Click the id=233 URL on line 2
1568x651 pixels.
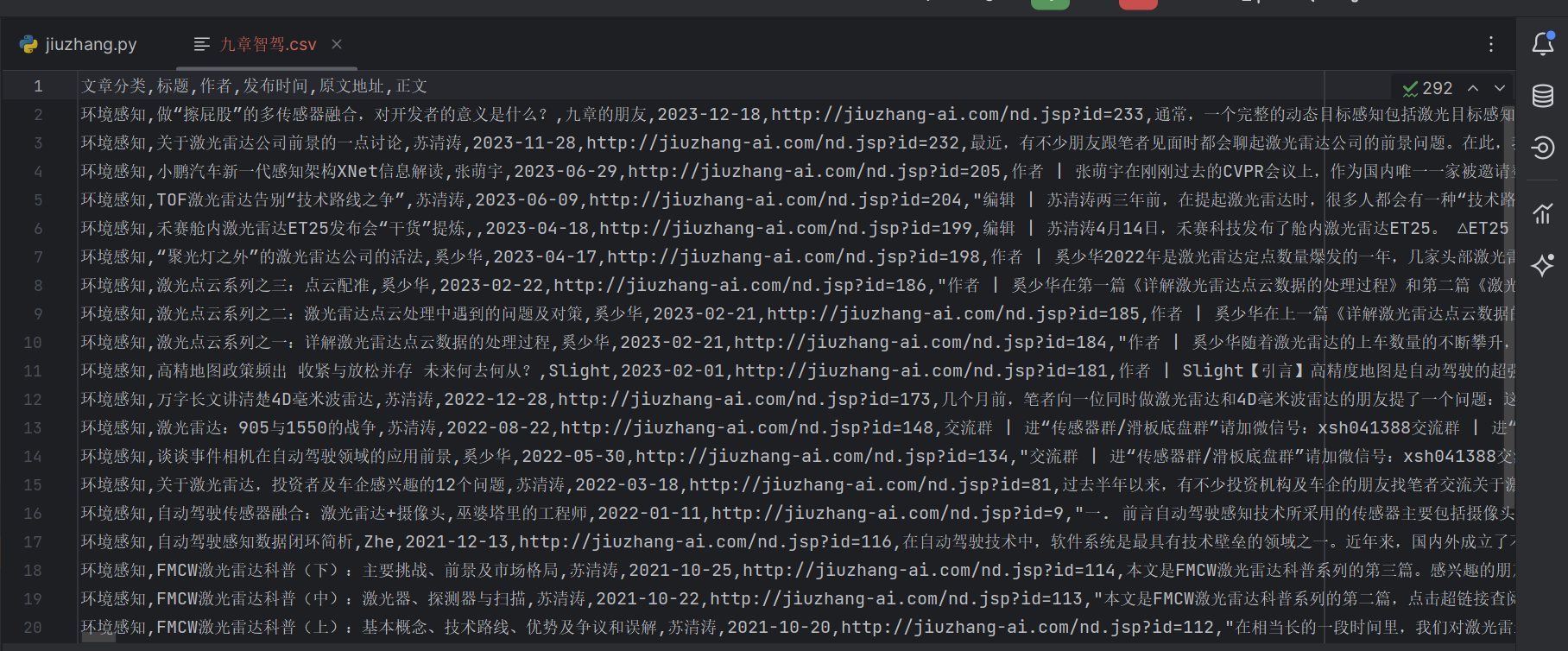point(957,115)
